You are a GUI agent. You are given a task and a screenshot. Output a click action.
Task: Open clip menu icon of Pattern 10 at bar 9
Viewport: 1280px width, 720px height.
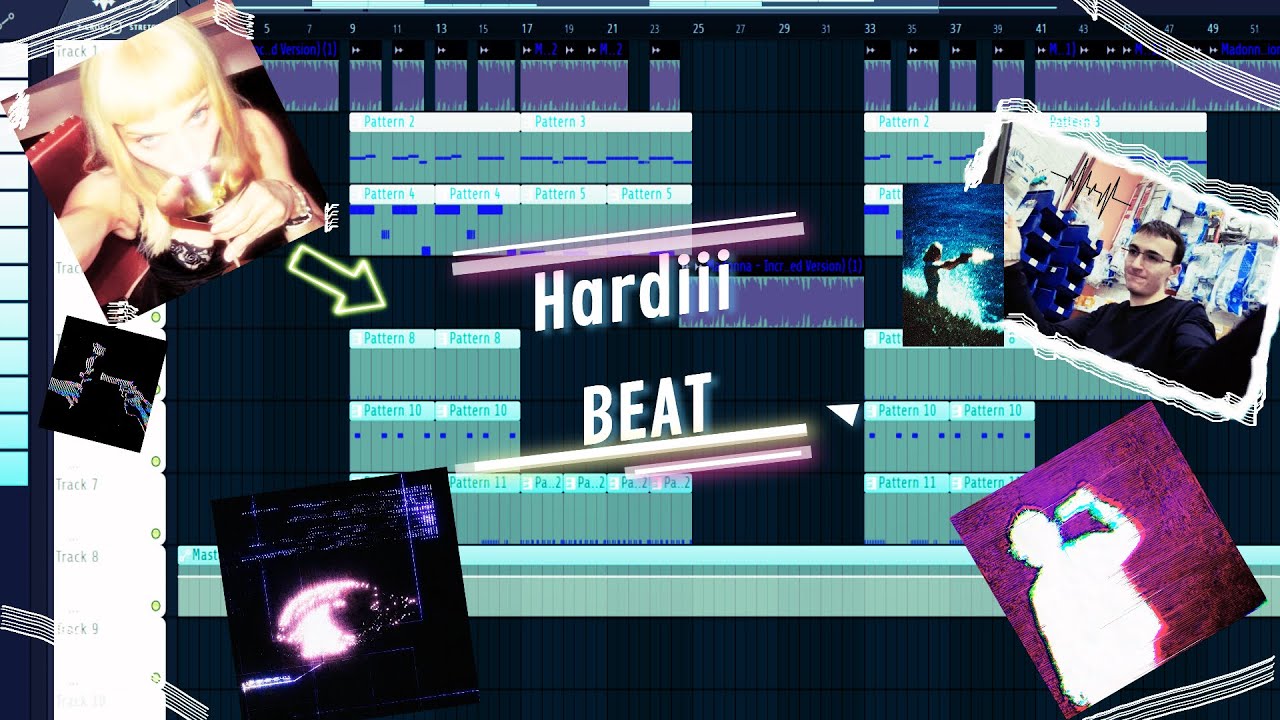pyautogui.click(x=356, y=410)
